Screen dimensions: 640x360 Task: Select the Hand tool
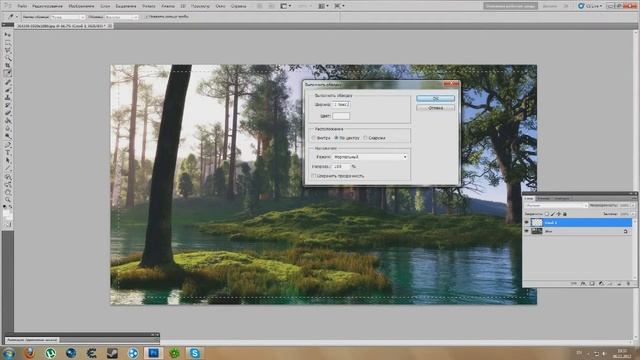coord(8,192)
